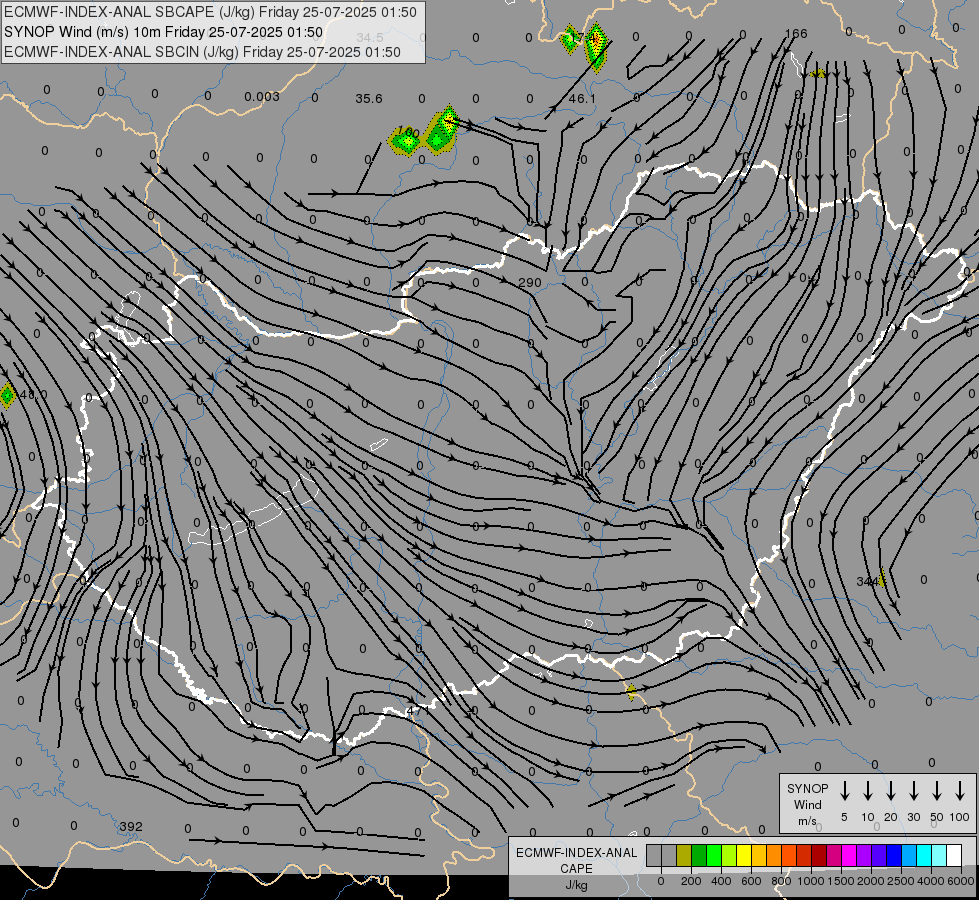Click the yellow marker next to value 344
979x900 pixels.
[882, 579]
